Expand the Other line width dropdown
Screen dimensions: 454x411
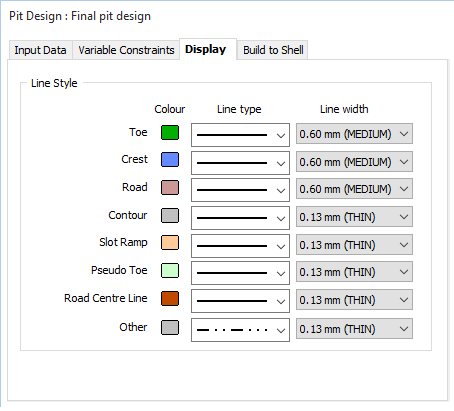coord(354,329)
